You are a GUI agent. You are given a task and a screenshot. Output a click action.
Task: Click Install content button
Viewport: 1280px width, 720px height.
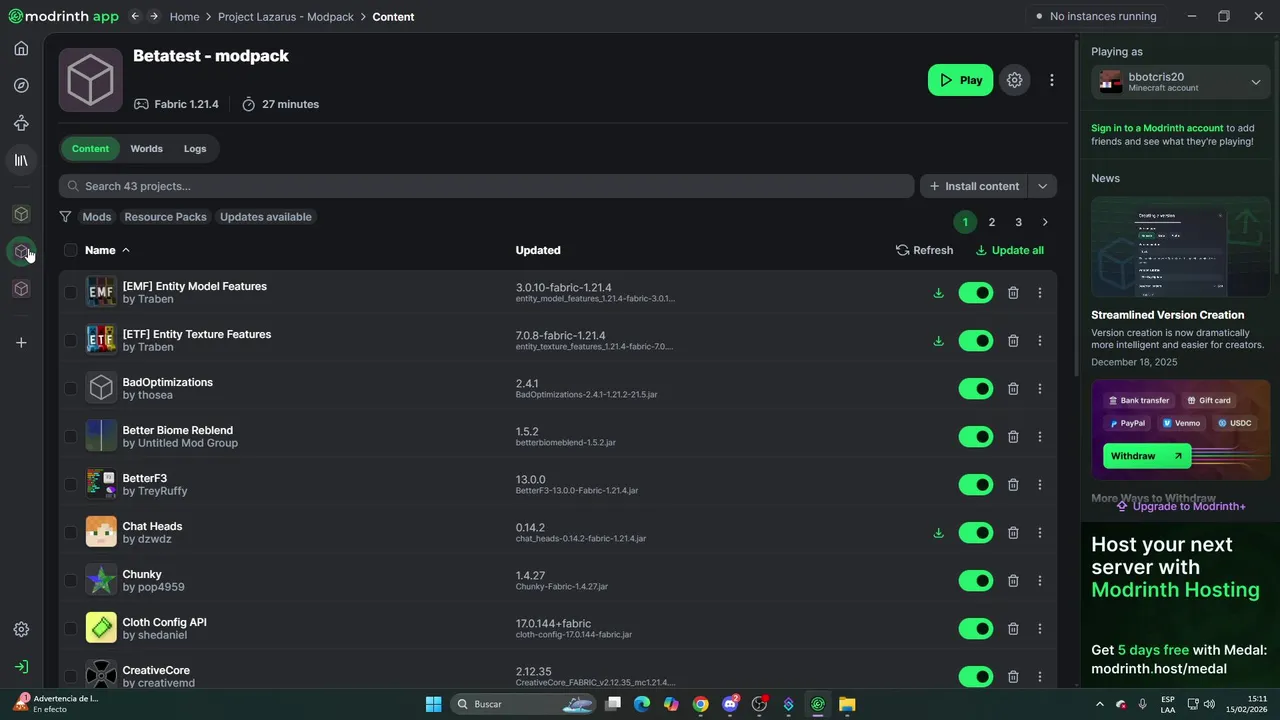pyautogui.click(x=974, y=186)
